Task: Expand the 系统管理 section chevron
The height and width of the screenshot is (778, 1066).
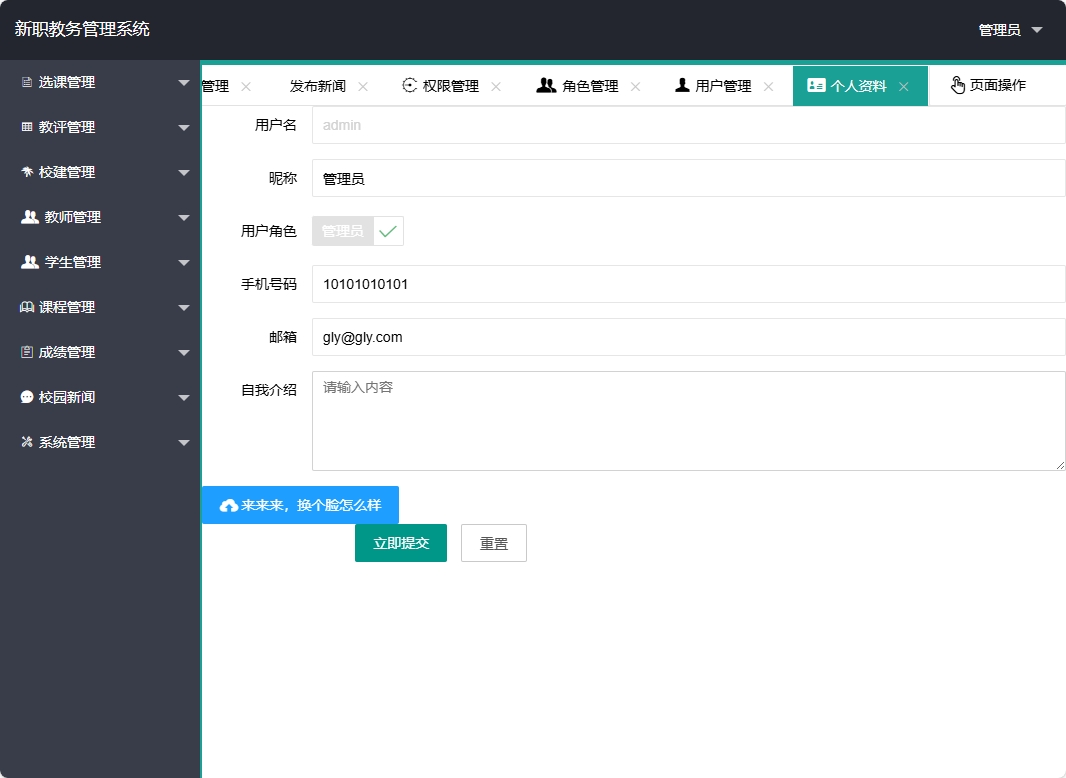Action: pyautogui.click(x=184, y=442)
